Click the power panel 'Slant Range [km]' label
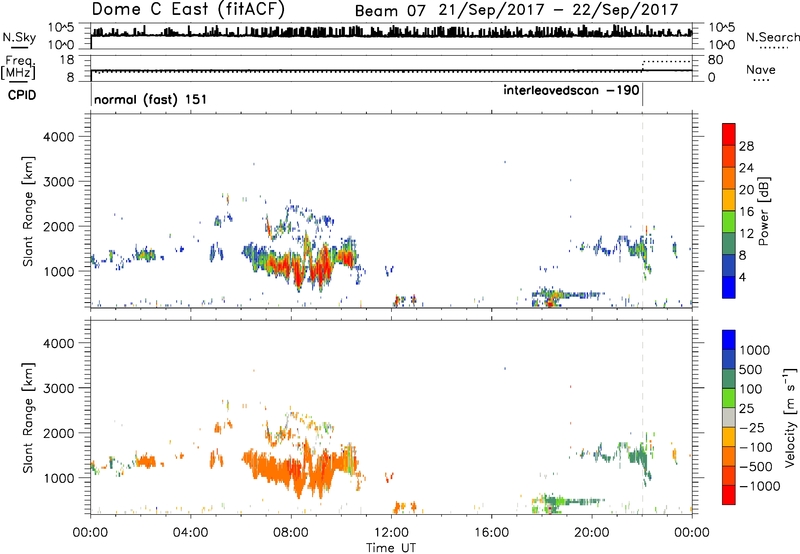The image size is (800, 554). 28,211
